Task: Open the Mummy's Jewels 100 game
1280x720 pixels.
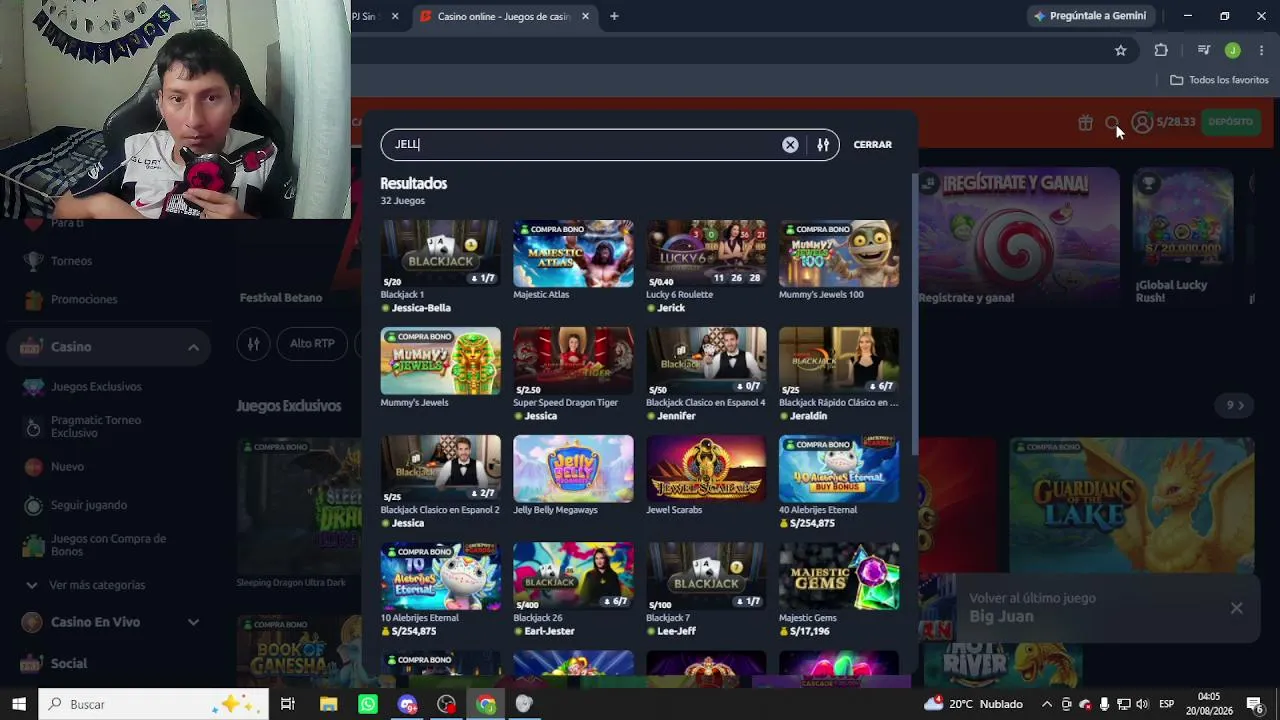Action: (x=839, y=254)
